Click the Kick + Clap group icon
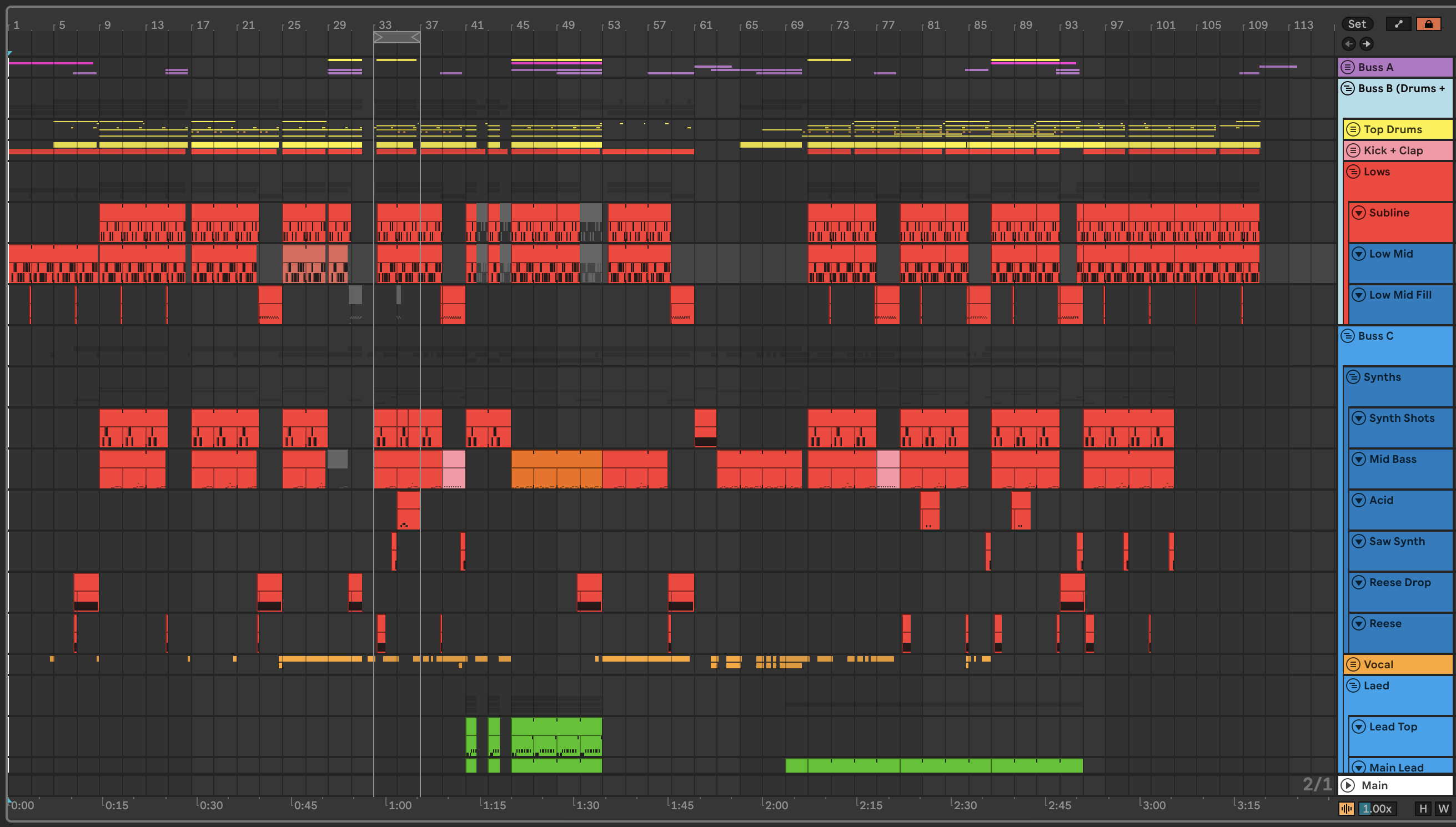The image size is (1456, 827). coord(1353,150)
